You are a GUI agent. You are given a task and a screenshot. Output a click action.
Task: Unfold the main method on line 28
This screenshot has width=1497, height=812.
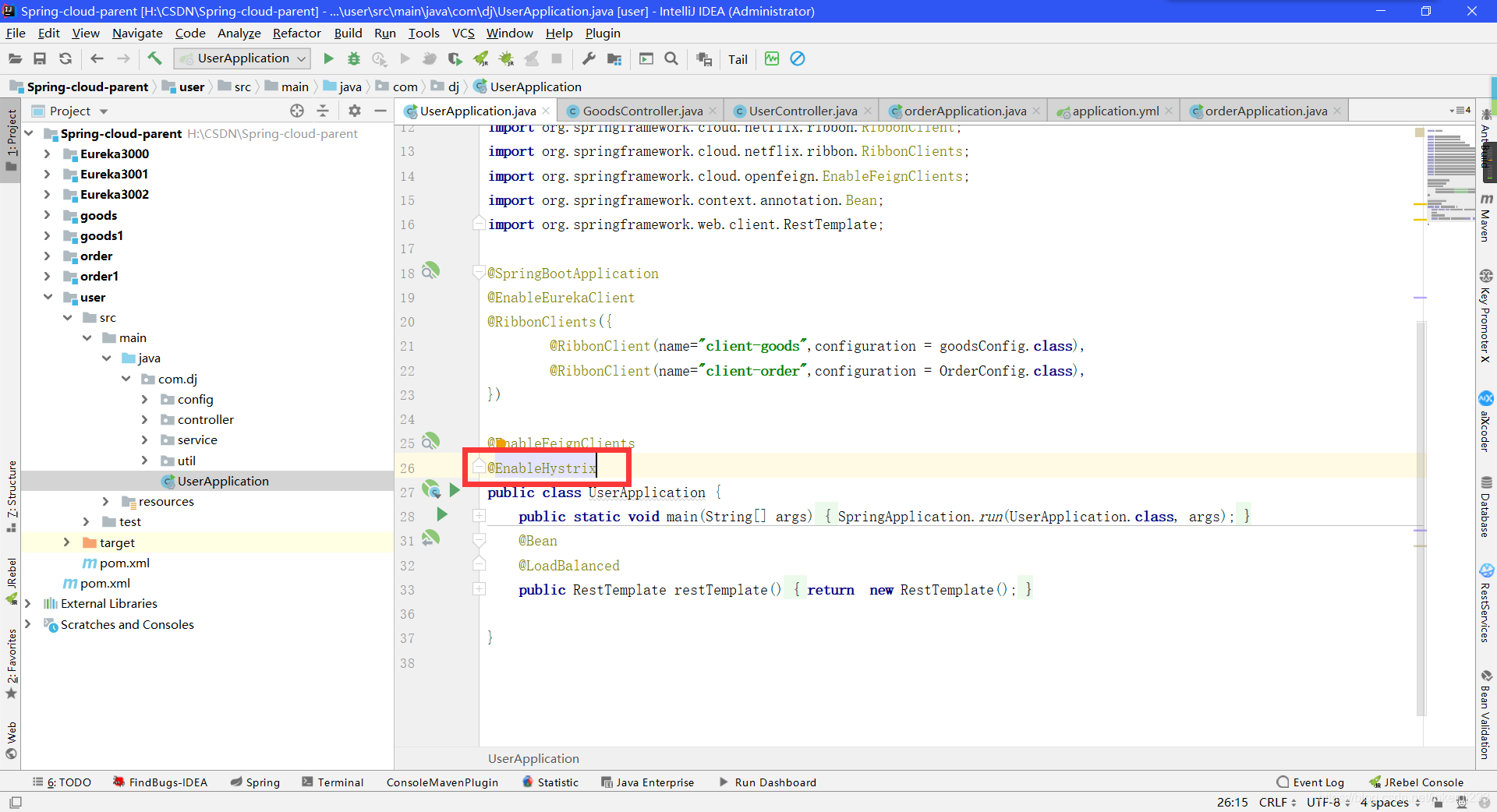(x=479, y=516)
